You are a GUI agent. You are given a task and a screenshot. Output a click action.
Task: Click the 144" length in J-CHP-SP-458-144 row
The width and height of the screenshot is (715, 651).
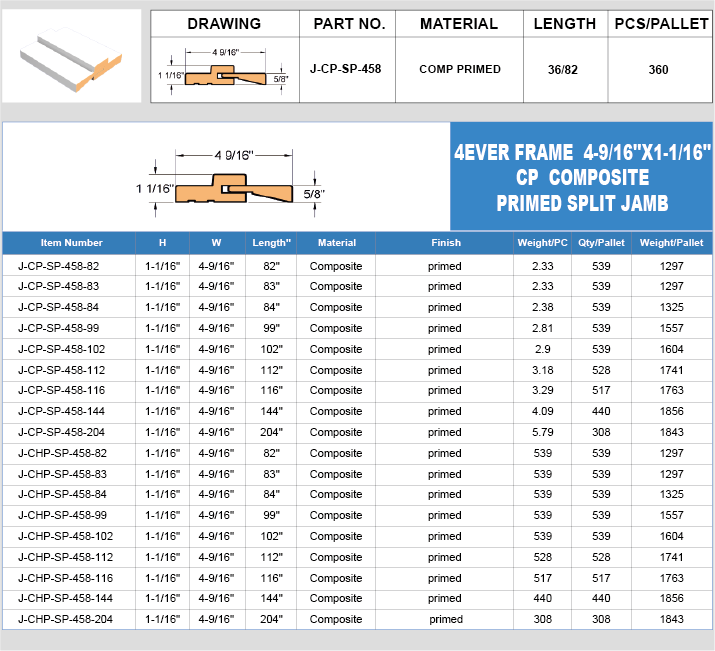[x=271, y=598]
